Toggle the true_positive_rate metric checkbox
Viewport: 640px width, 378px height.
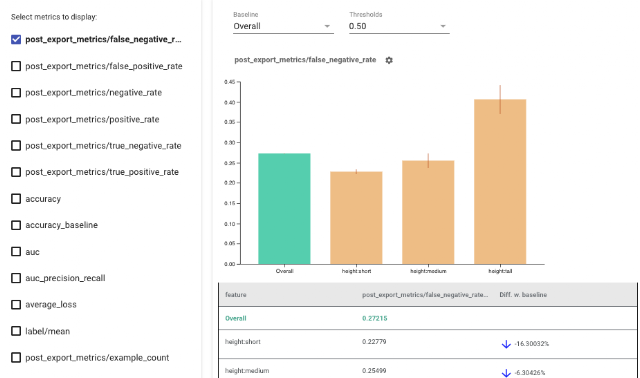[16, 172]
